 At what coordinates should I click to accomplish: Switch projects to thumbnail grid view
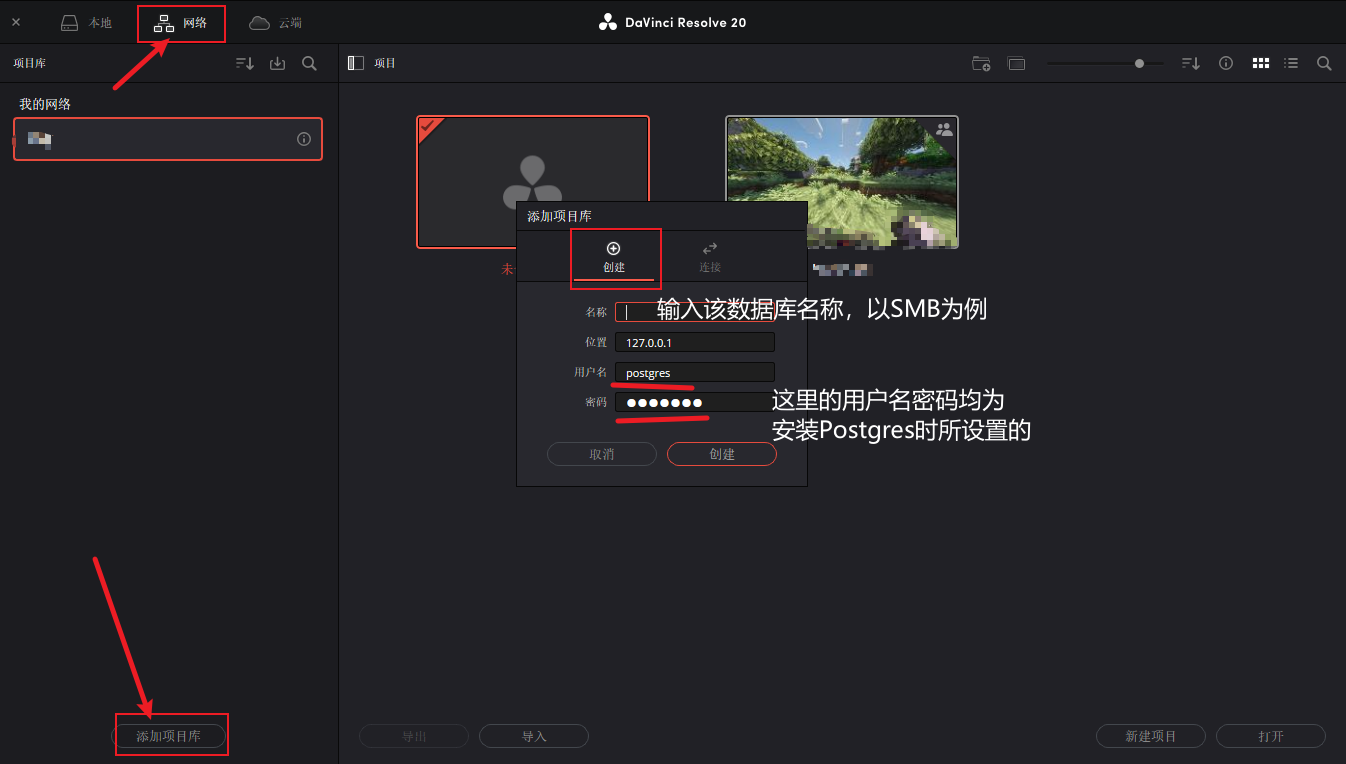(x=1261, y=63)
